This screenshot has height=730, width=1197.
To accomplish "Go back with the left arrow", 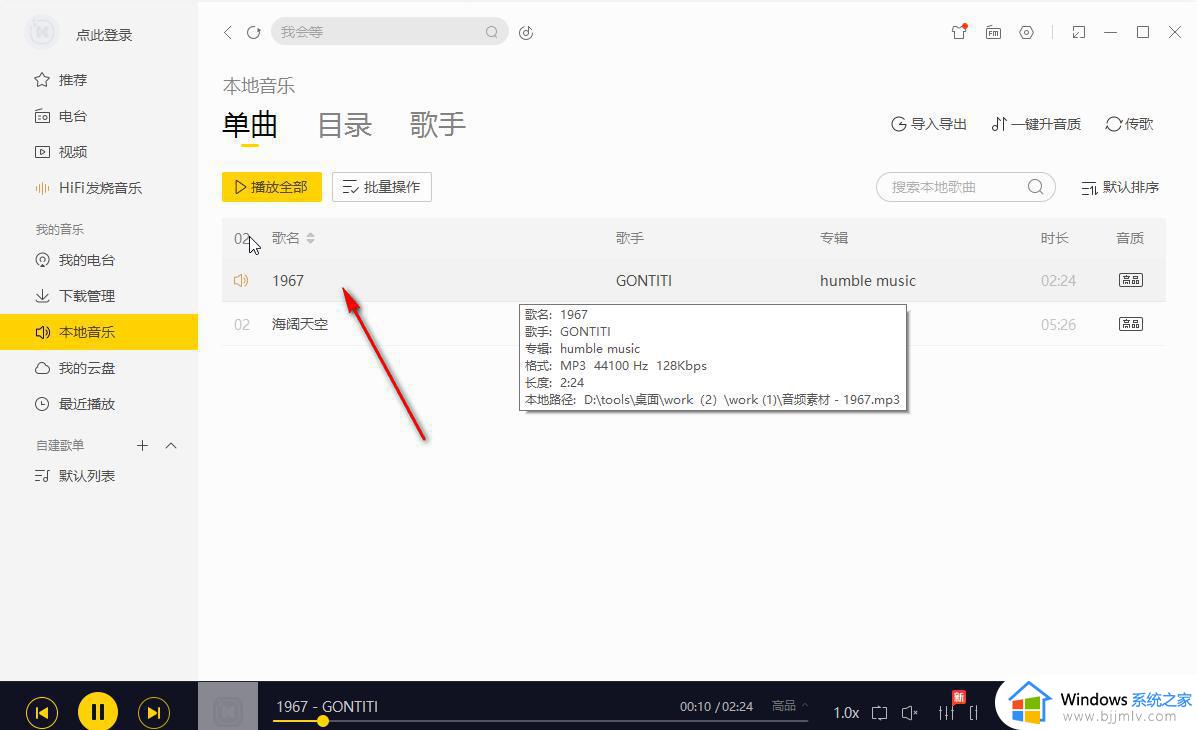I will pos(227,32).
